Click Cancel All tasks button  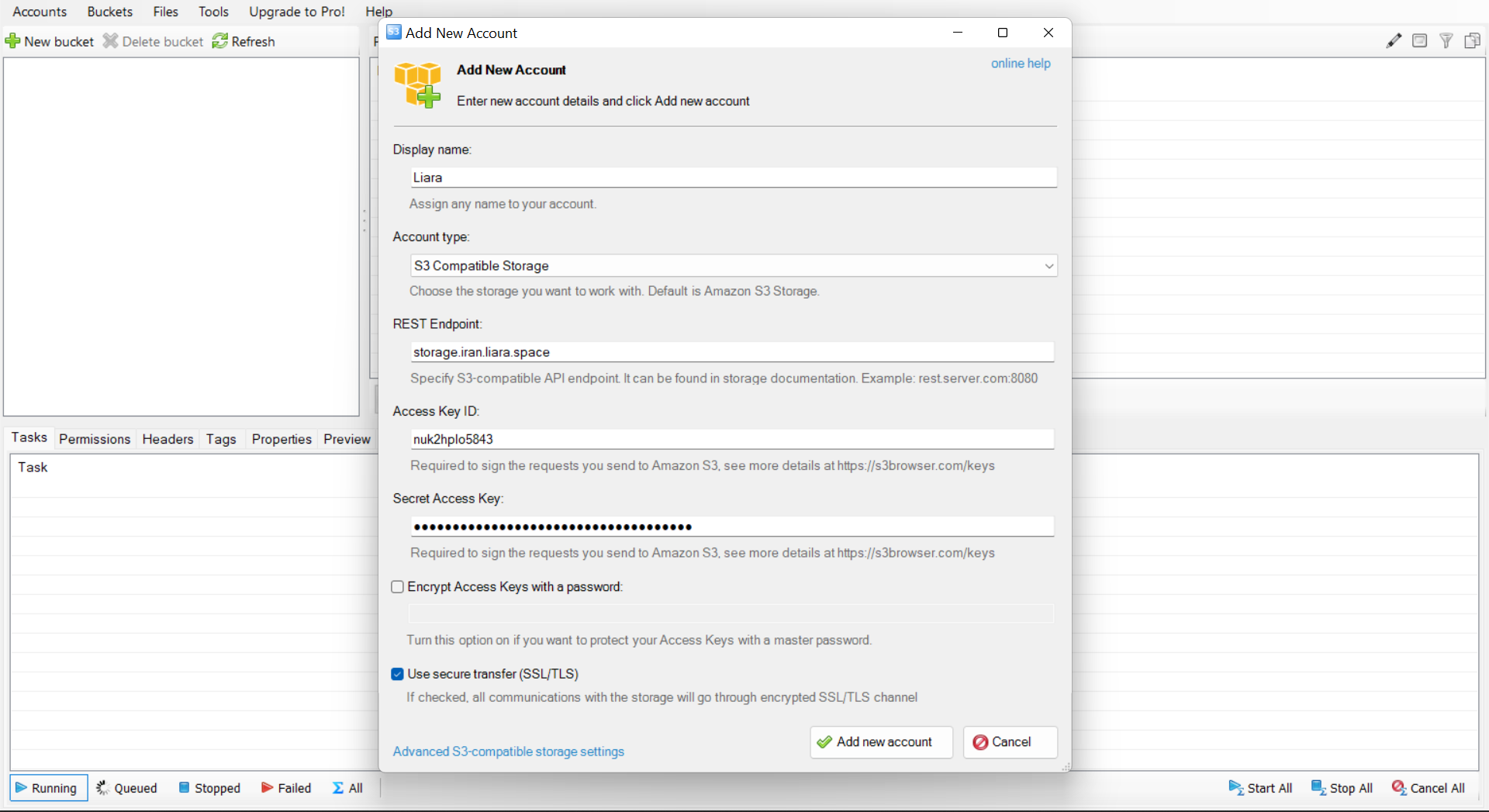[1428, 788]
